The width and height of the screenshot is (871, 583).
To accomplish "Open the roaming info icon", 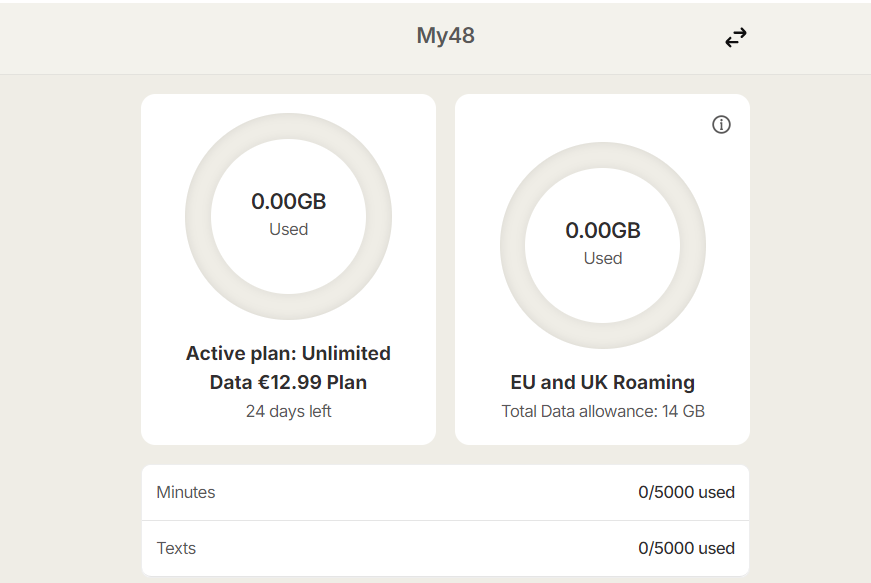I will pos(721,125).
